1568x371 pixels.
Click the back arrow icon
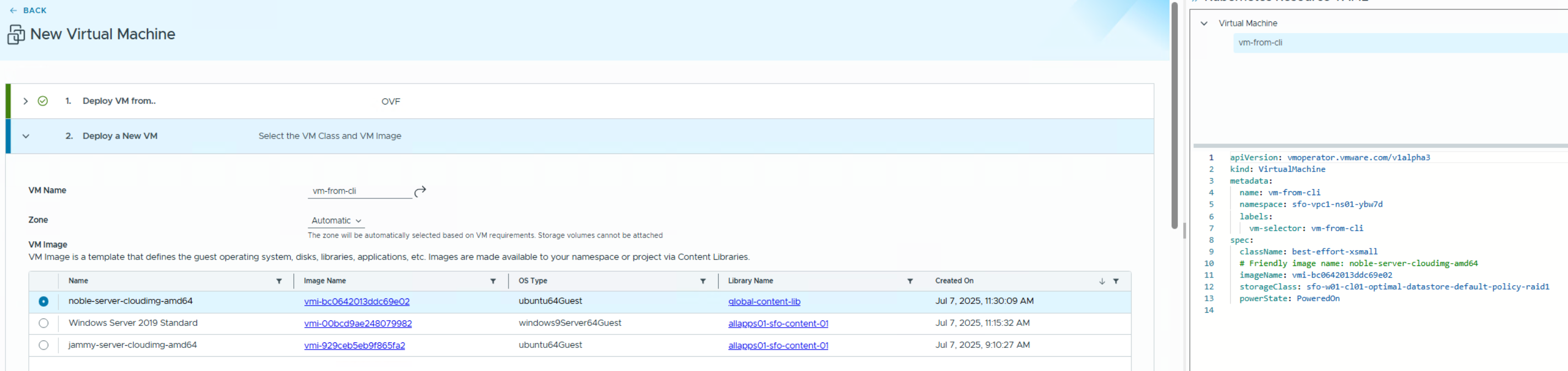pos(13,10)
